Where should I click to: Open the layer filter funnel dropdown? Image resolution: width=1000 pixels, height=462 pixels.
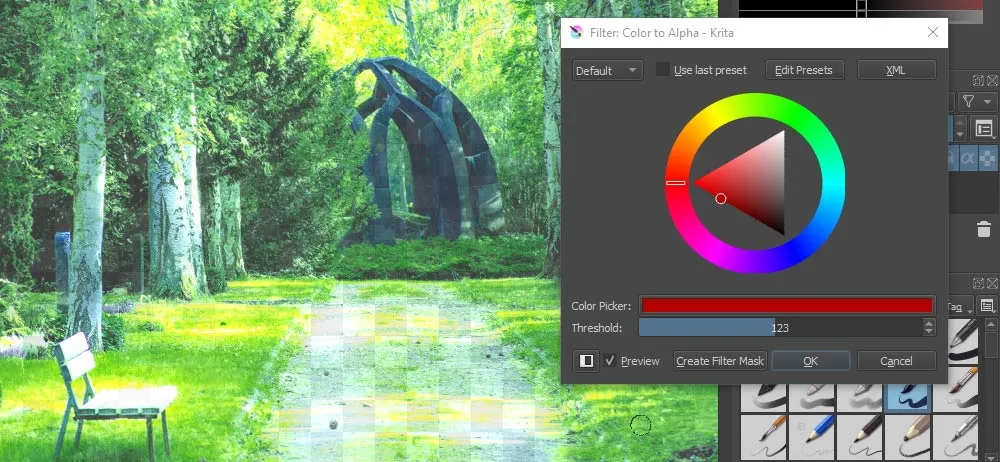pyautogui.click(x=976, y=101)
